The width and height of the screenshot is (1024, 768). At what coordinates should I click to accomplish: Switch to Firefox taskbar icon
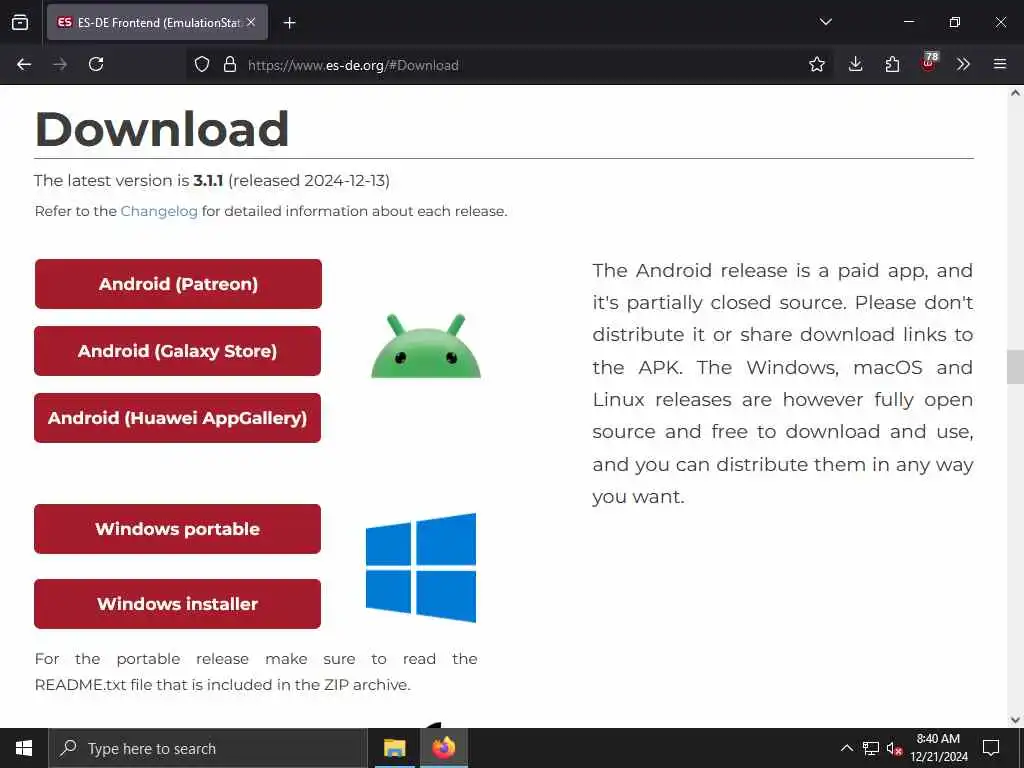click(x=443, y=748)
